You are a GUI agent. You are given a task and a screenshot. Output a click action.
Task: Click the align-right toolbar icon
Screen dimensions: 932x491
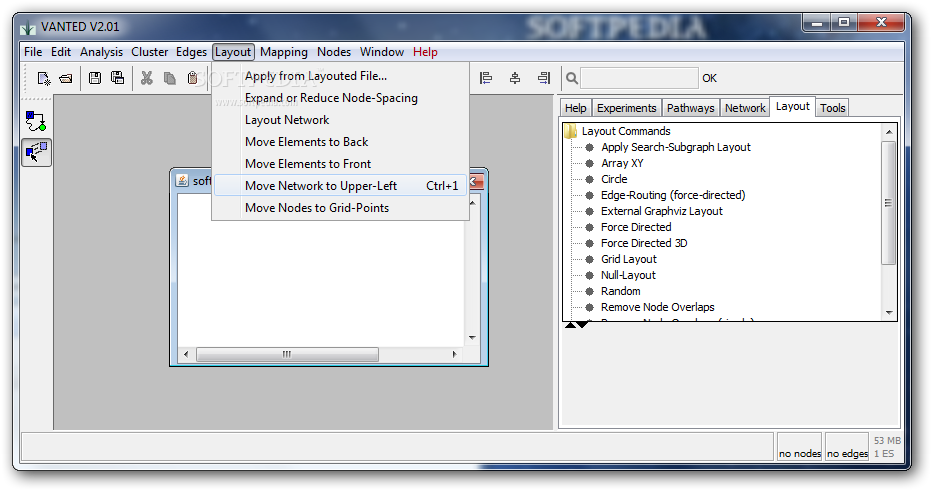point(544,78)
